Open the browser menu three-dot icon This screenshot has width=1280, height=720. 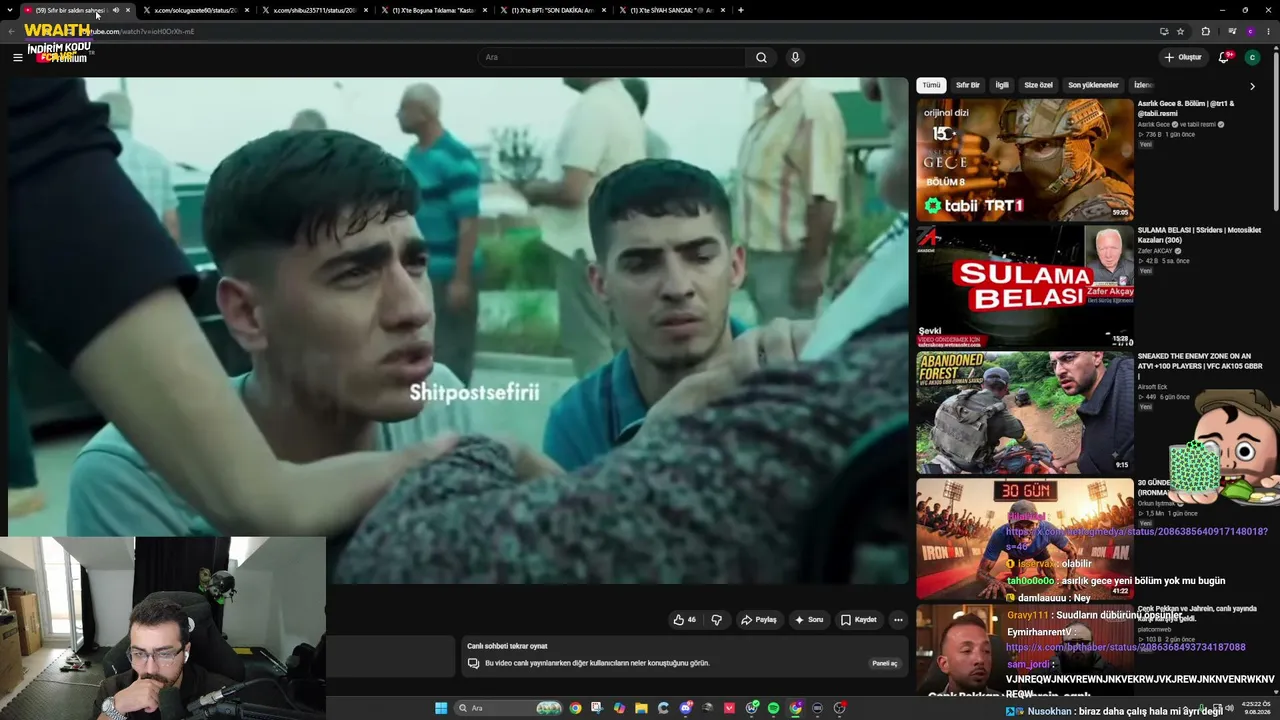[x=1268, y=31]
